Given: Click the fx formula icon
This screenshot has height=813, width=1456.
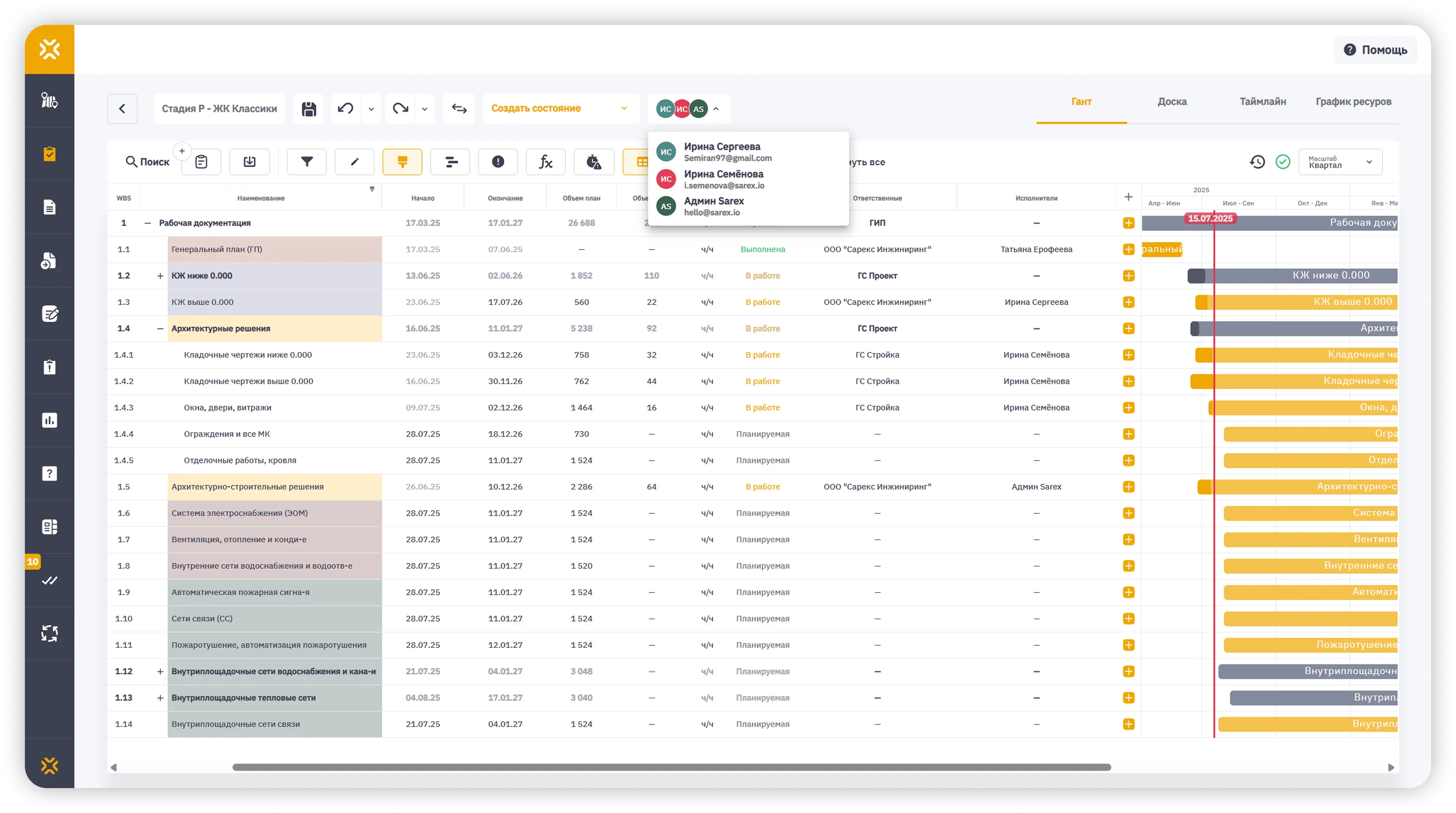Looking at the screenshot, I should (545, 162).
